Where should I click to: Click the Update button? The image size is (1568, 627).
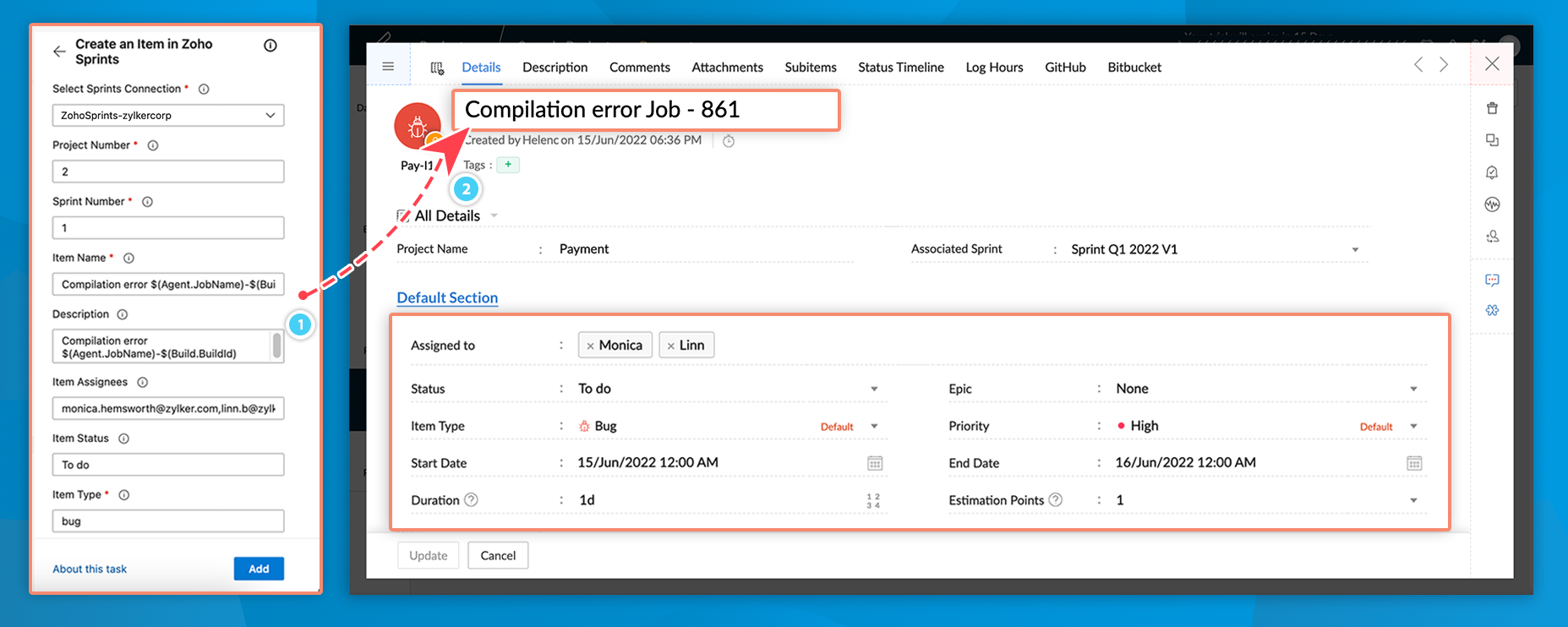(429, 555)
